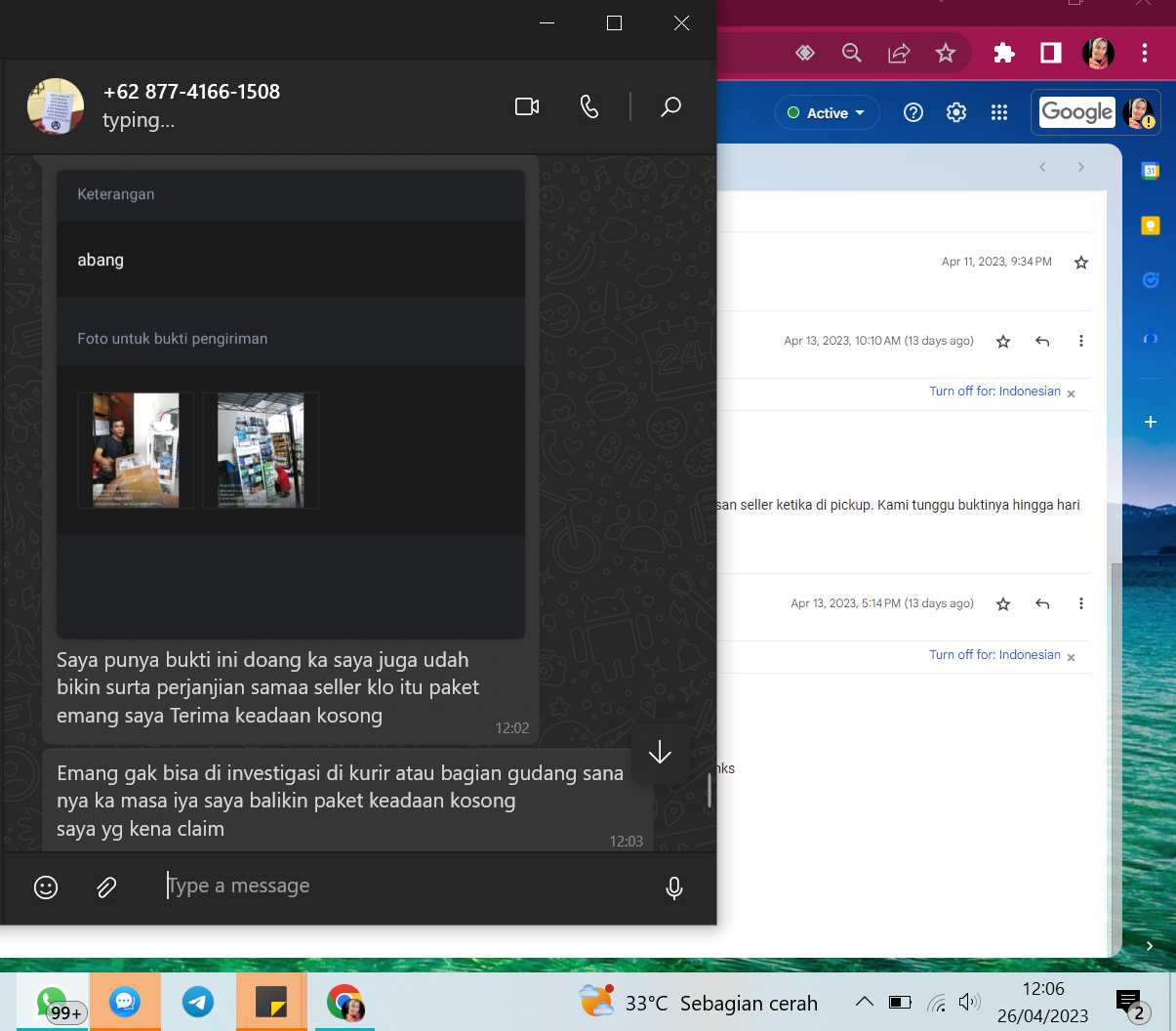
Task: Star the Apr 11 email message
Action: [1081, 263]
